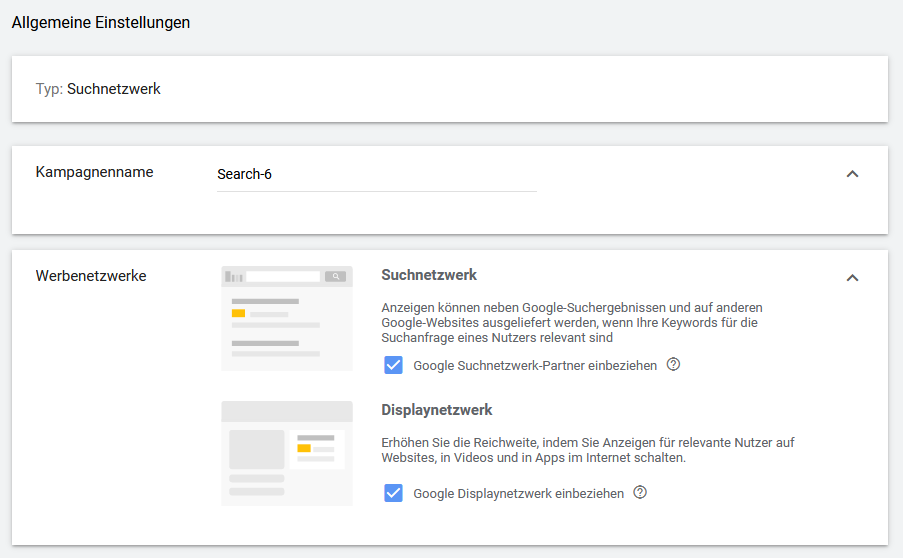Click the Suchnetzwerk heading
Image resolution: width=903 pixels, height=558 pixels.
pyautogui.click(x=429, y=275)
